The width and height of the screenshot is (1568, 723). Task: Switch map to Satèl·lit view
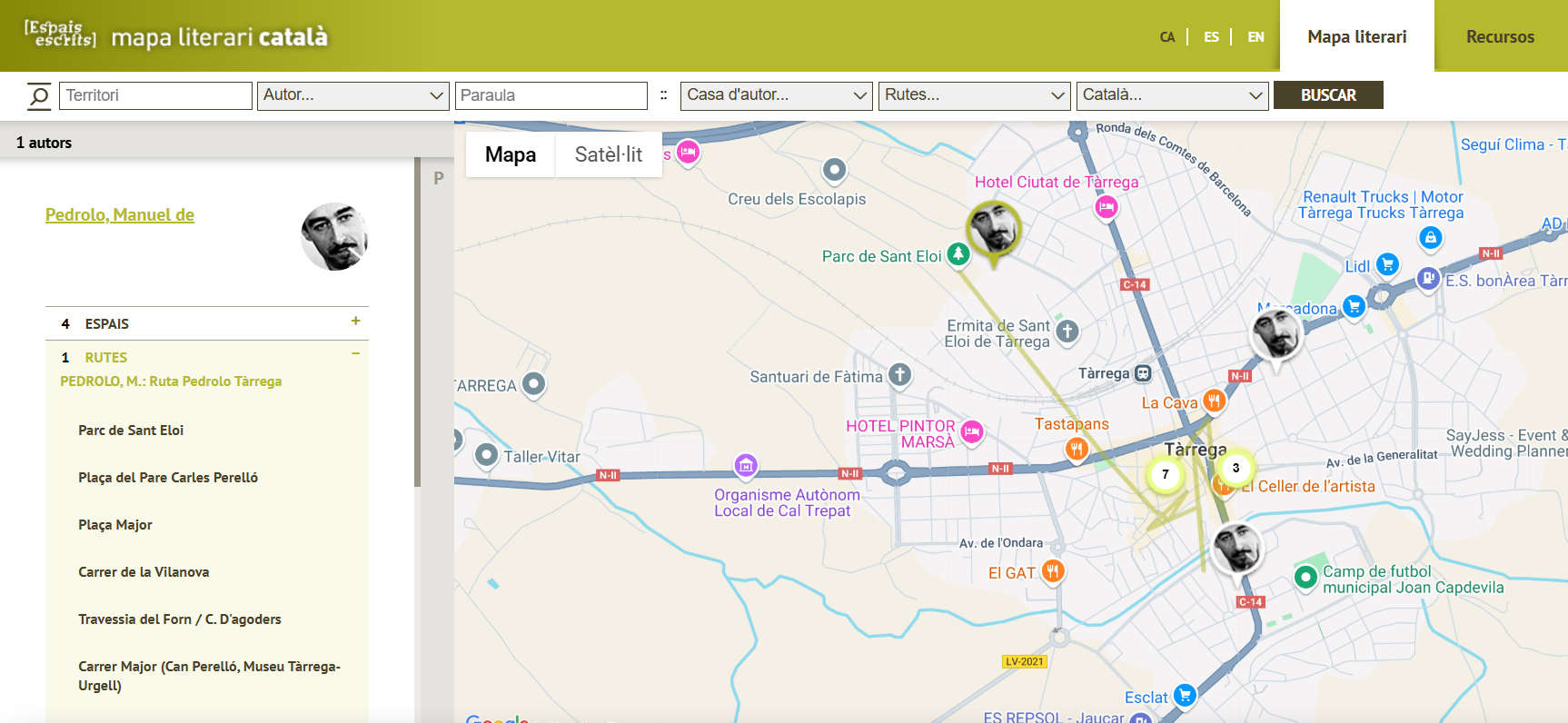point(608,154)
